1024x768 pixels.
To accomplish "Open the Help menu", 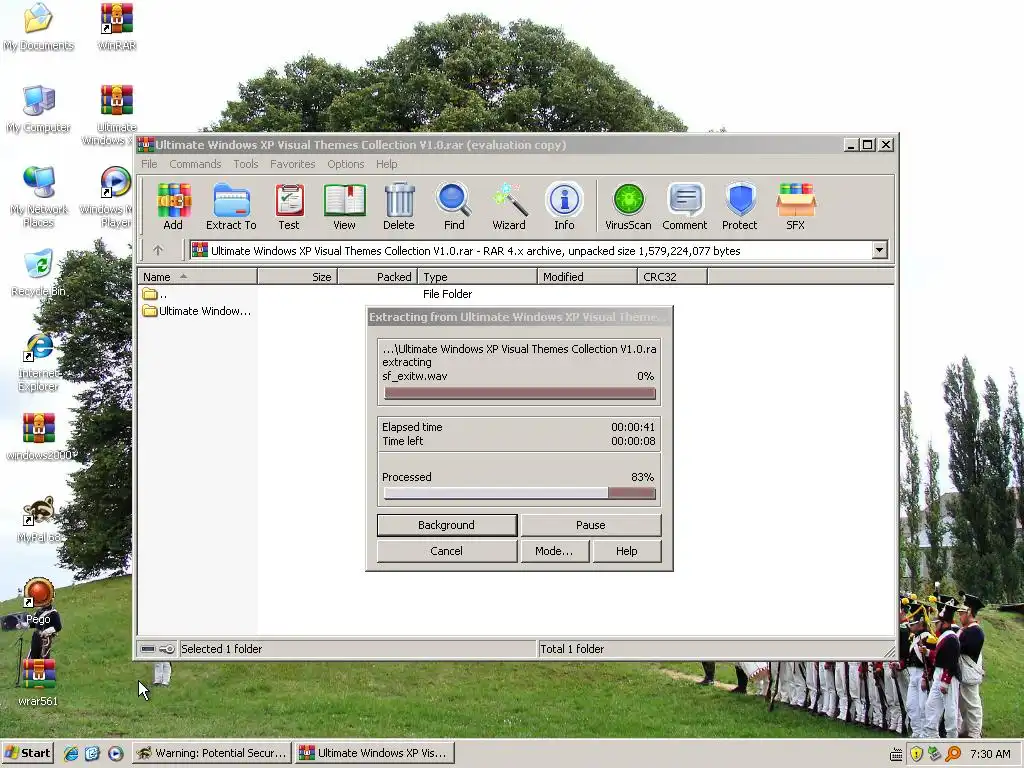I will (386, 164).
